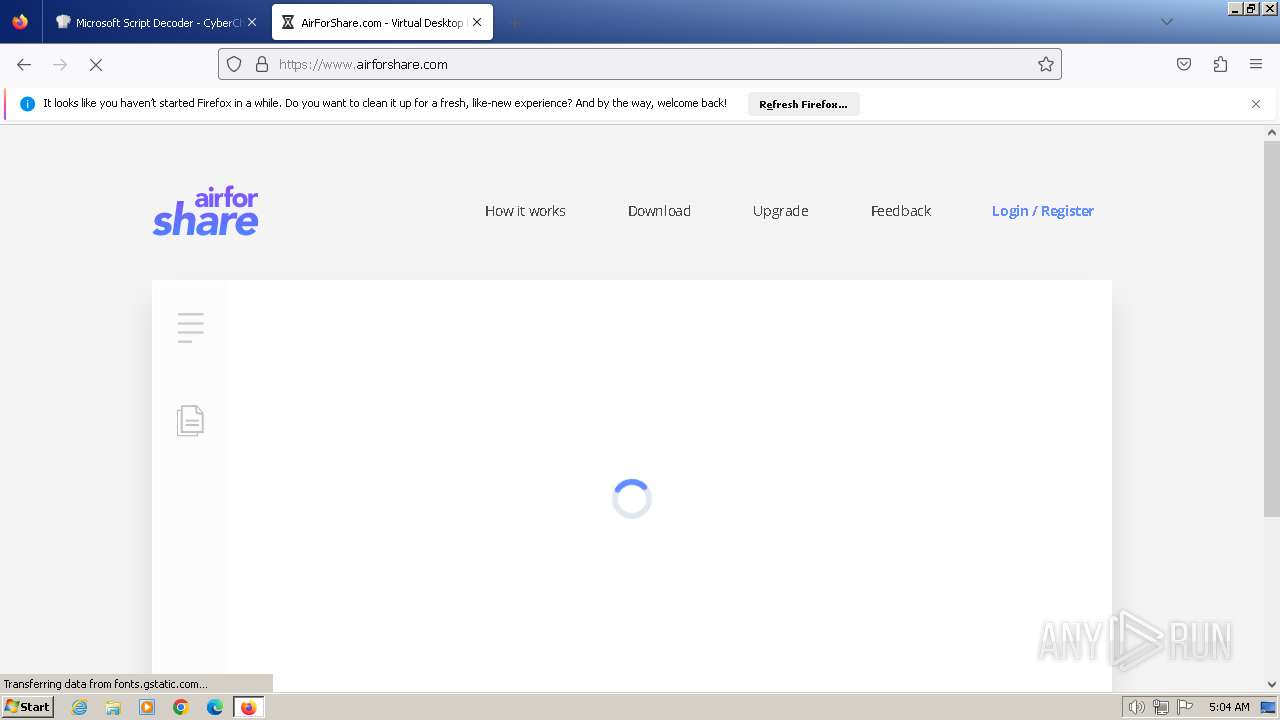Bookmark this page with the star

(x=1046, y=64)
